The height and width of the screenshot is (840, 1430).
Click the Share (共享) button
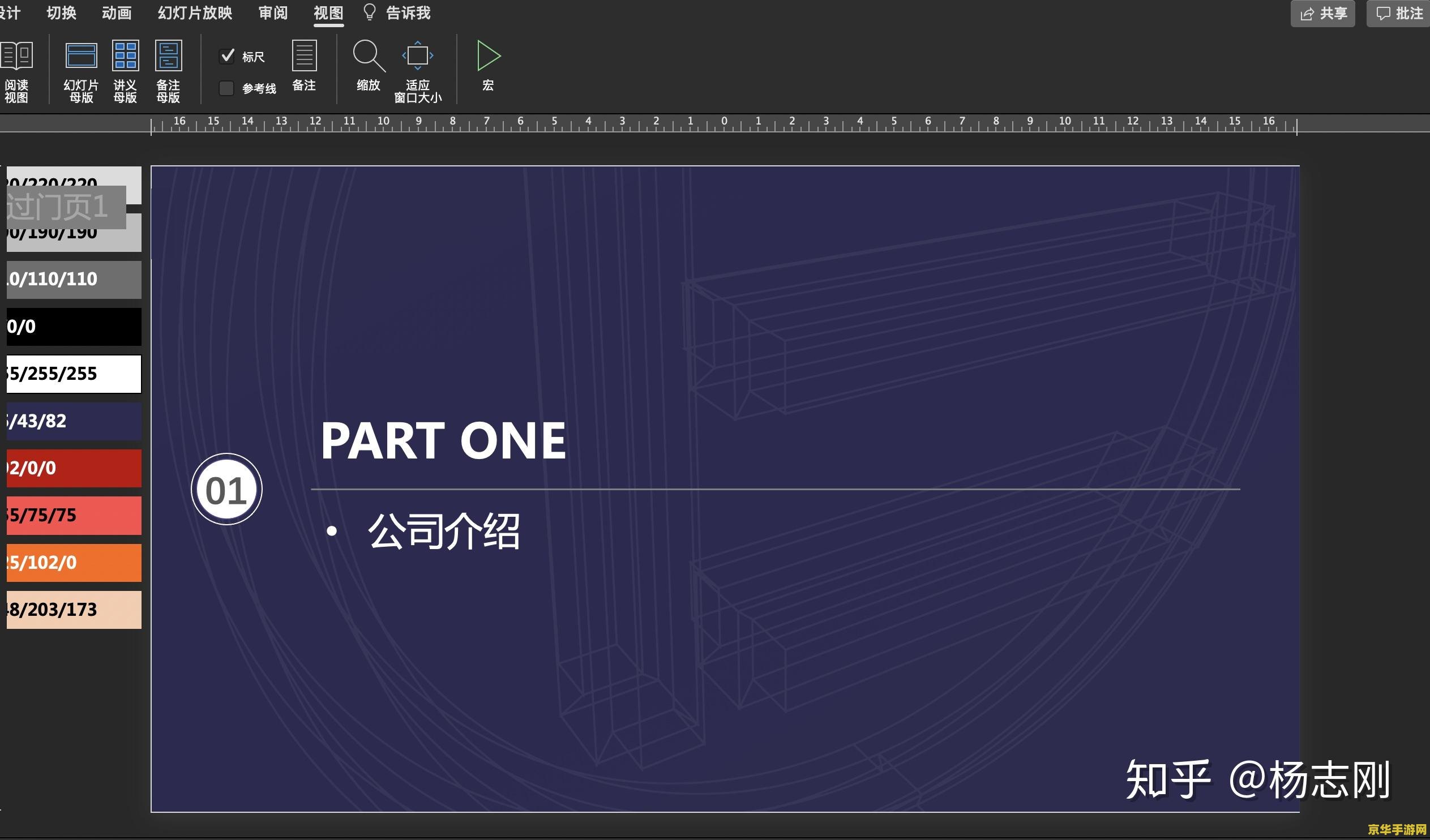coord(1322,14)
